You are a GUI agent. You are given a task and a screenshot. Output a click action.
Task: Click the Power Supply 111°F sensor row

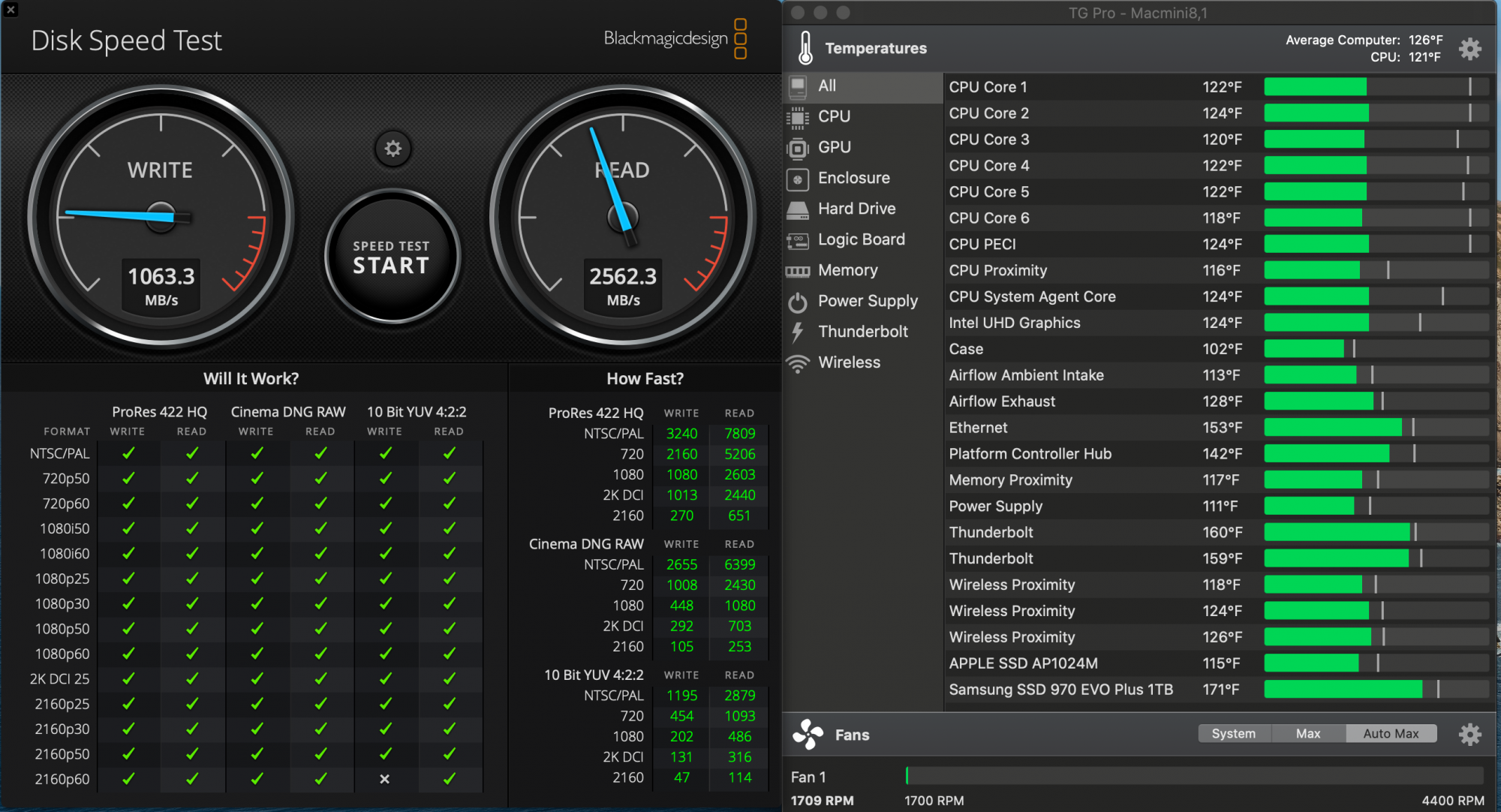[1218, 507]
